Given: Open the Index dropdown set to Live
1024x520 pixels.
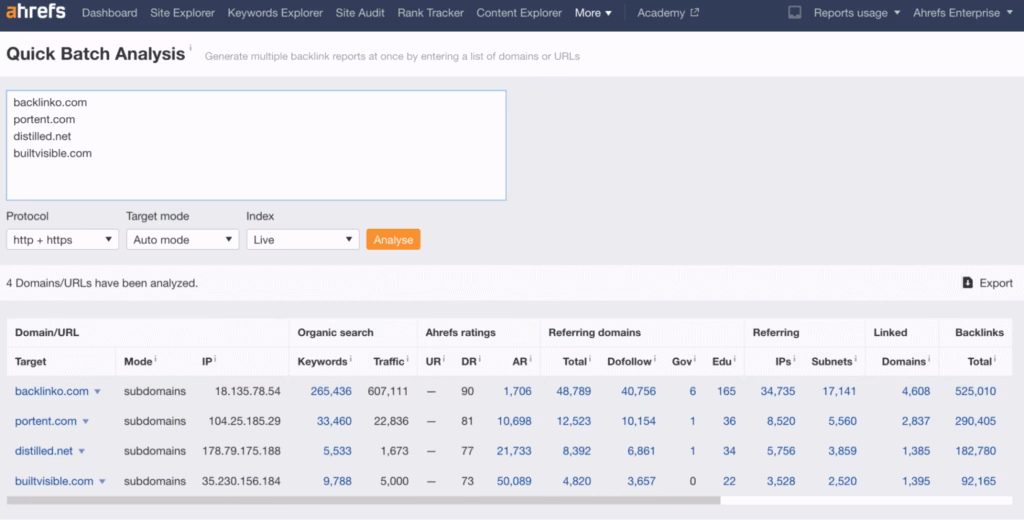Looking at the screenshot, I should [x=302, y=240].
